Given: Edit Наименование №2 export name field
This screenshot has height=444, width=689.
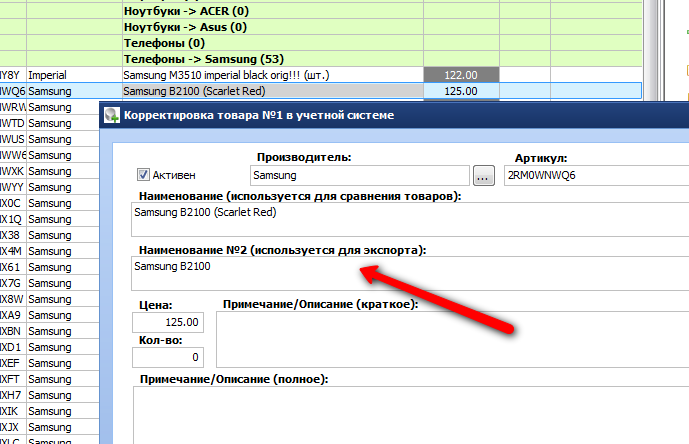Looking at the screenshot, I should 410,273.
